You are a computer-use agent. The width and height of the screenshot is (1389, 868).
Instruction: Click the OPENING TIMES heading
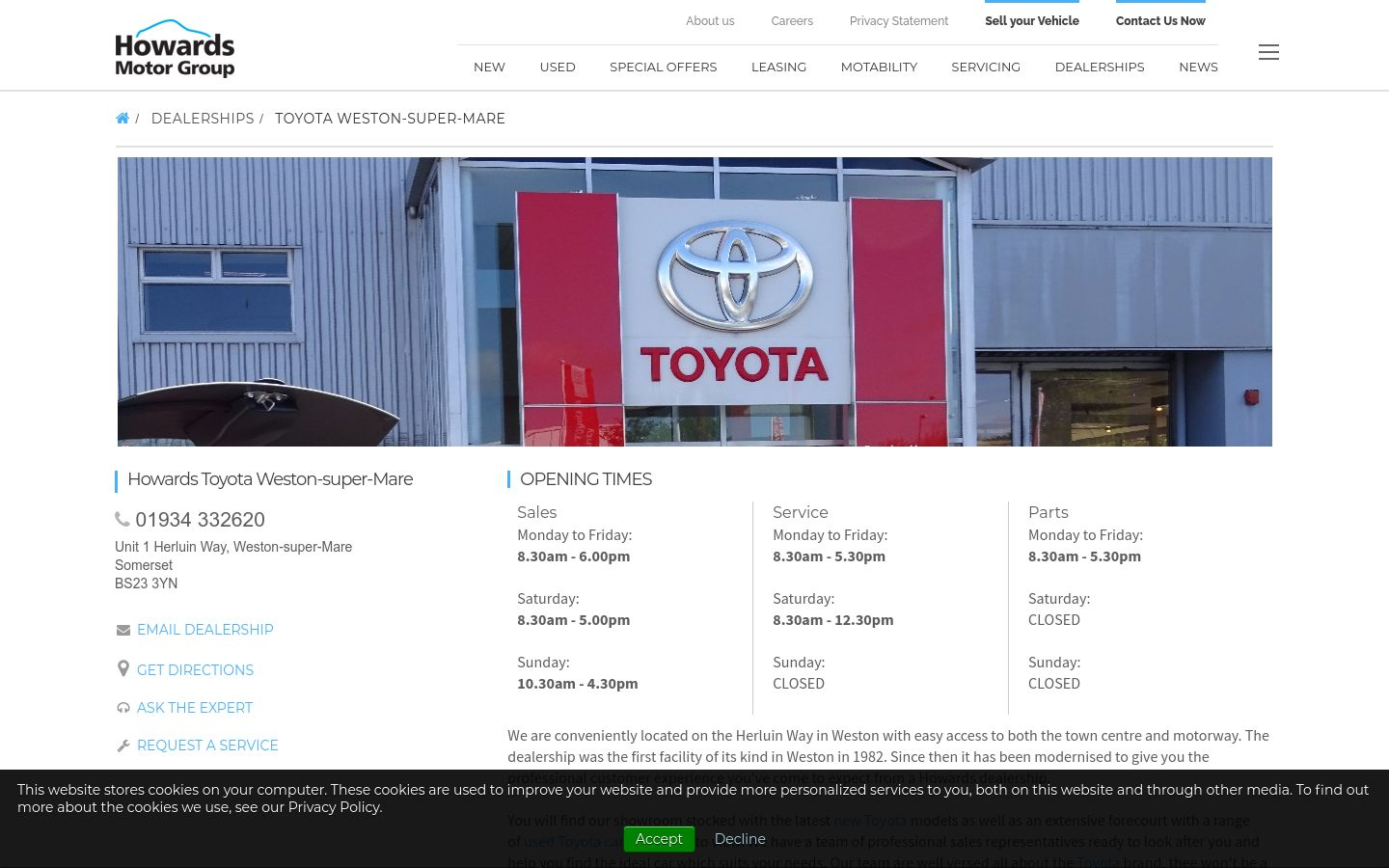click(x=586, y=479)
